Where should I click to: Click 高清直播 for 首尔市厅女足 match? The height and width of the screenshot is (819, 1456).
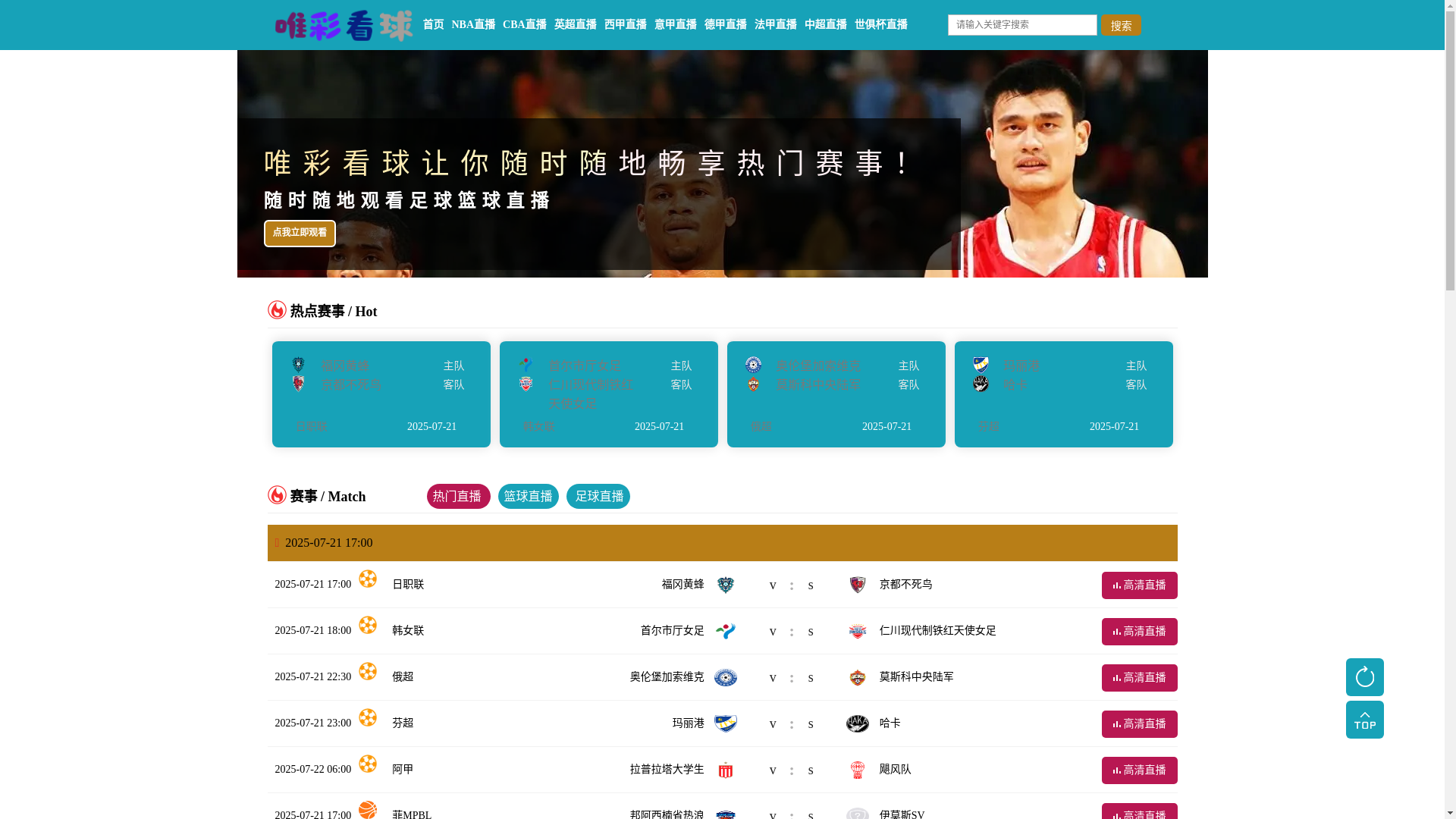(x=1139, y=632)
